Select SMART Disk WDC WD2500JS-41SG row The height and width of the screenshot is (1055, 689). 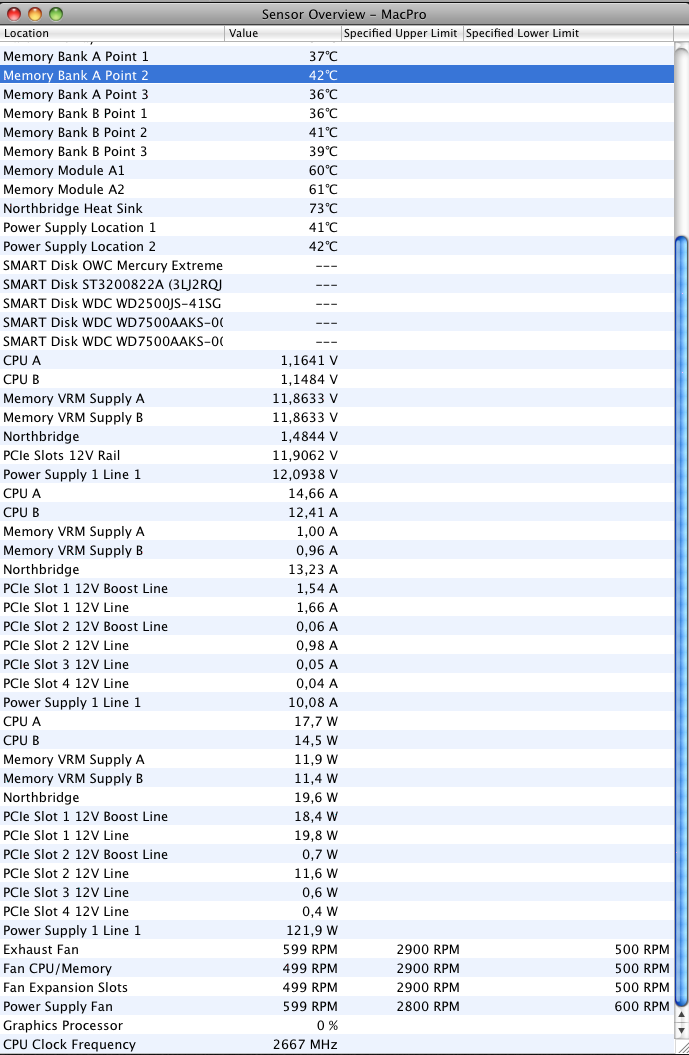pos(336,303)
